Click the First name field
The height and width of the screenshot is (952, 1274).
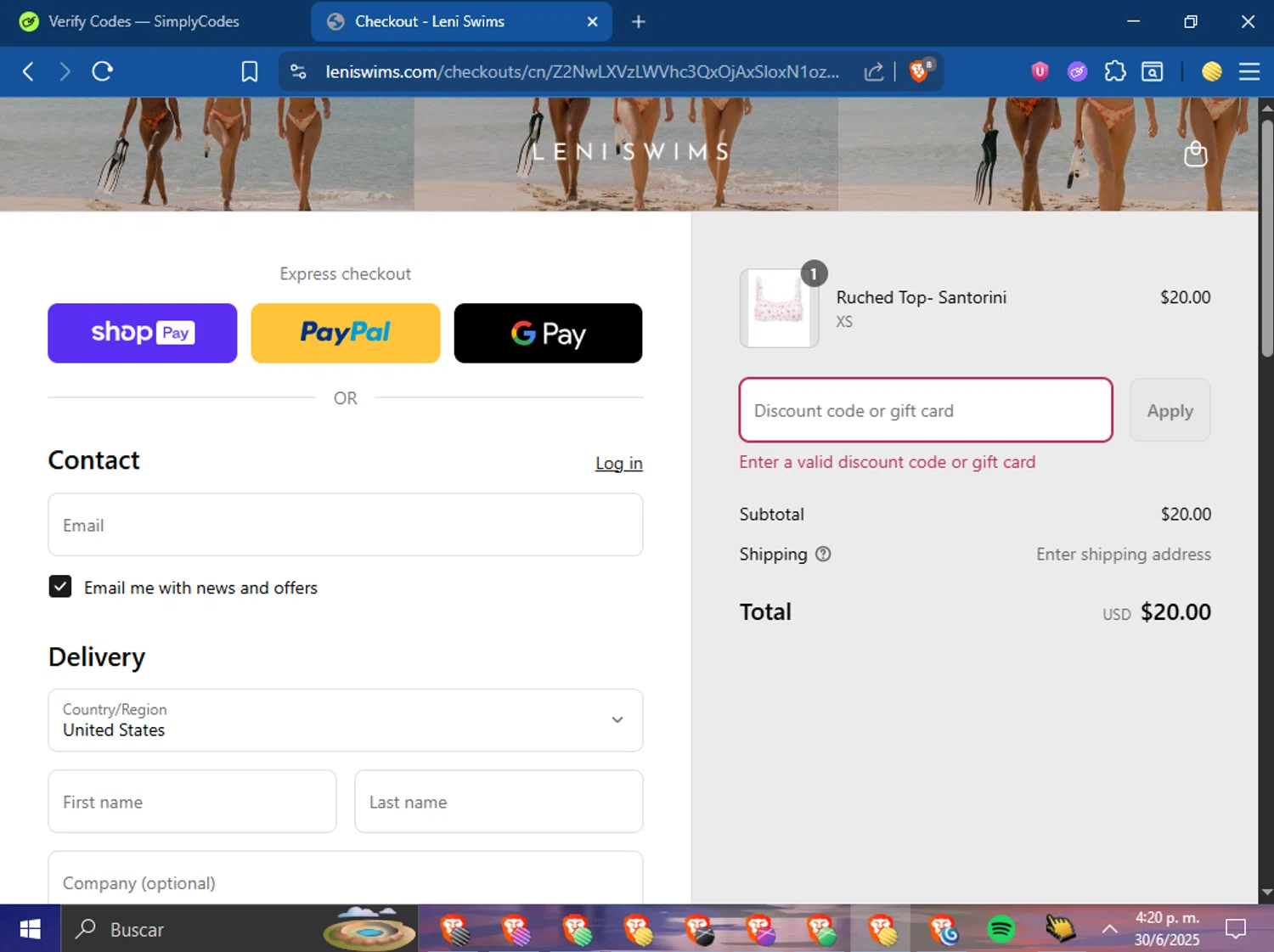pyautogui.click(x=193, y=802)
